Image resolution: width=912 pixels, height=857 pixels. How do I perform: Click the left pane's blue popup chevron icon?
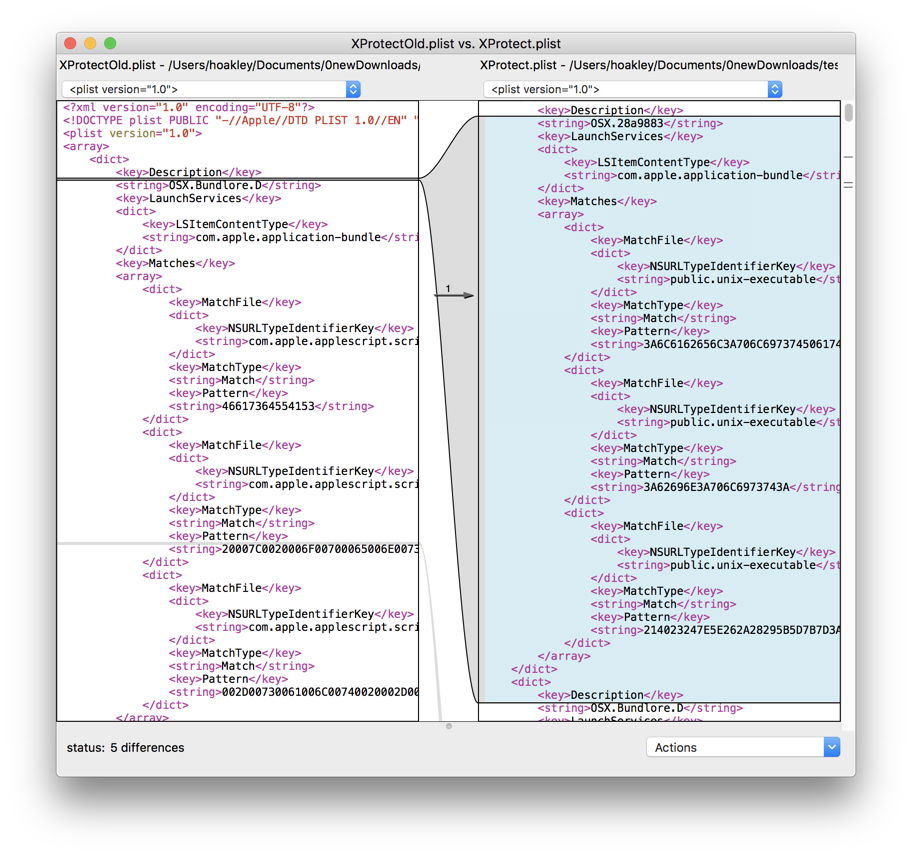[x=352, y=90]
